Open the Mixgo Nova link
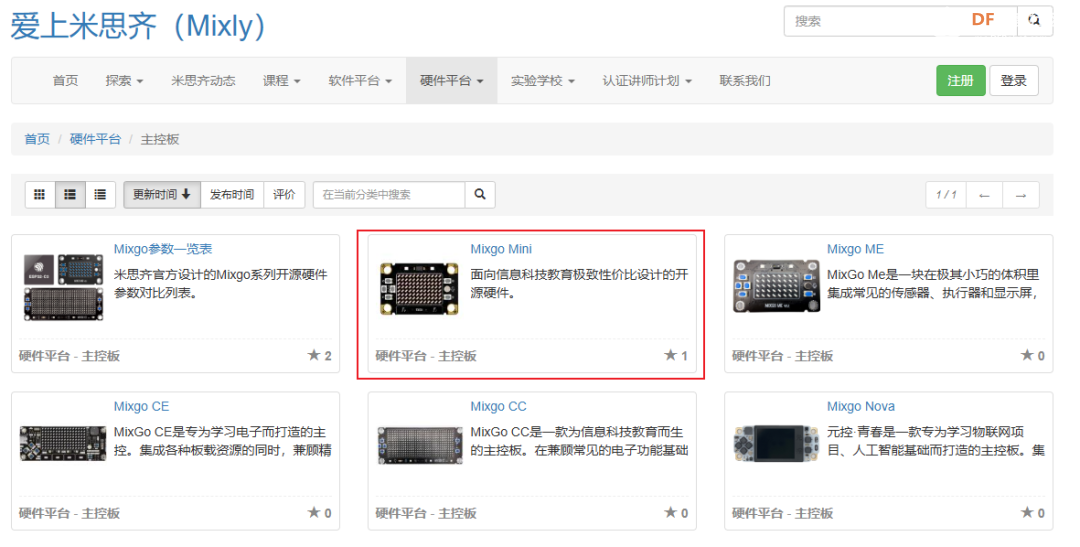Viewport: 1080px width, 547px height. pyautogui.click(x=861, y=406)
